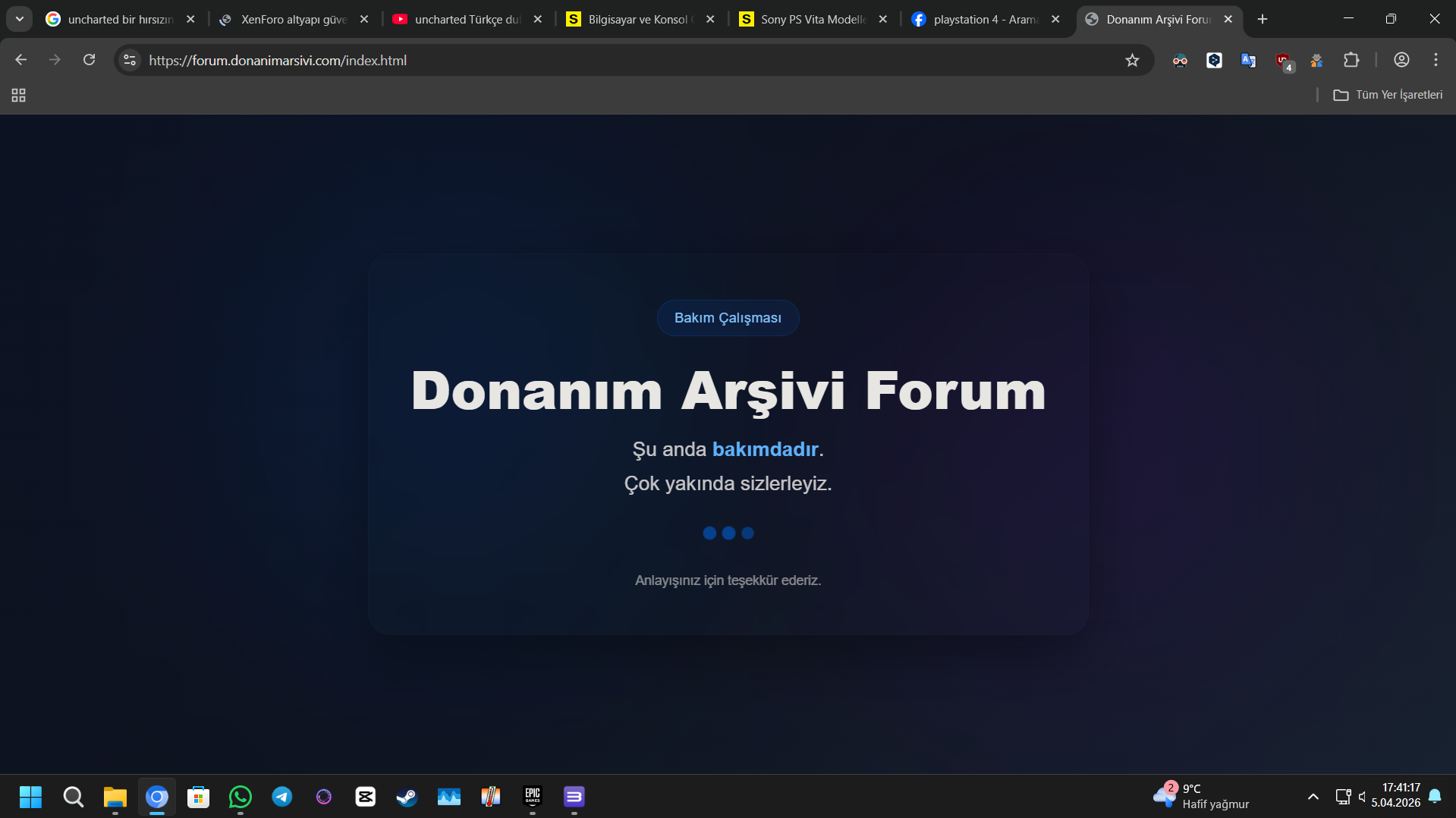Open the volume control in the tray
This screenshot has height=818, width=1456.
click(1363, 797)
